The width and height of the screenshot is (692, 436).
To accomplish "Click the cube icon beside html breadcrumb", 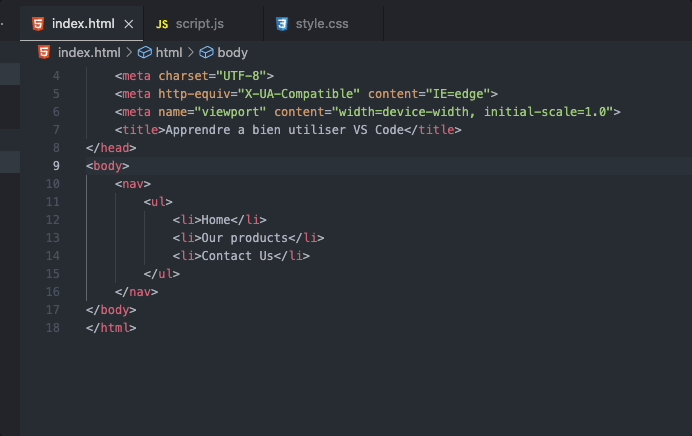I will (x=145, y=53).
